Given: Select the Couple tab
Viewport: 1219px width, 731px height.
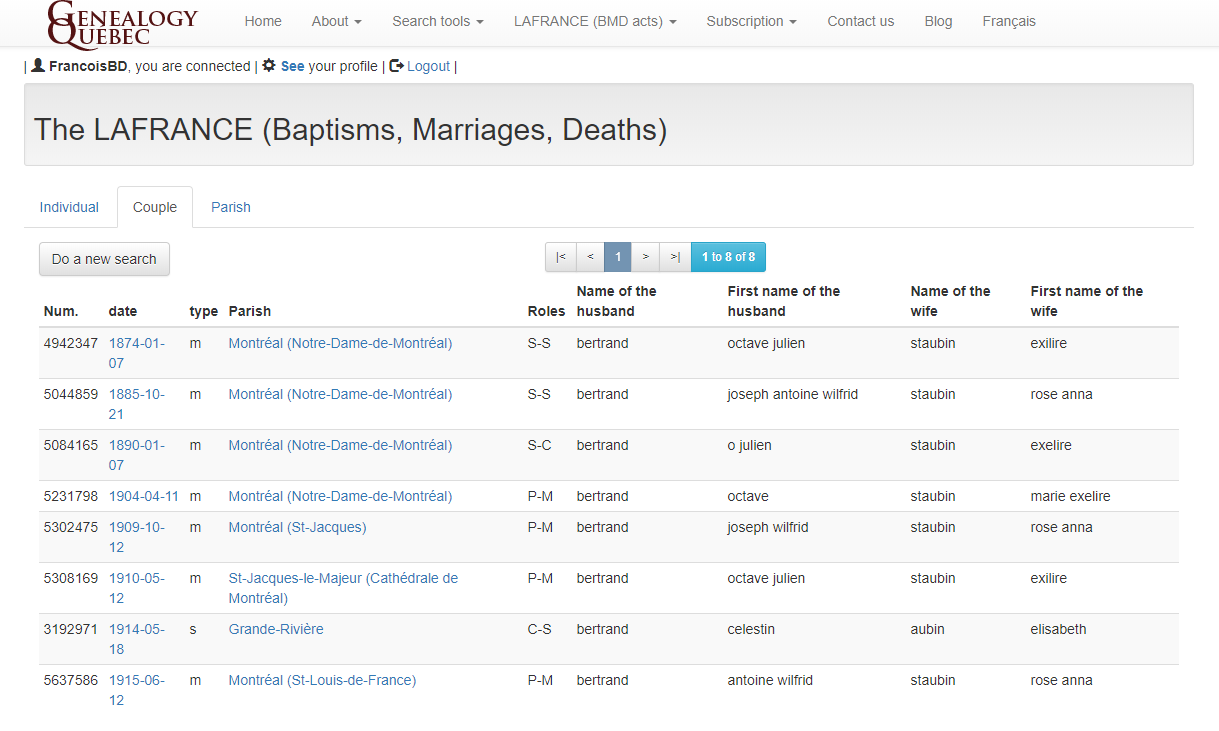Looking at the screenshot, I should click(155, 207).
